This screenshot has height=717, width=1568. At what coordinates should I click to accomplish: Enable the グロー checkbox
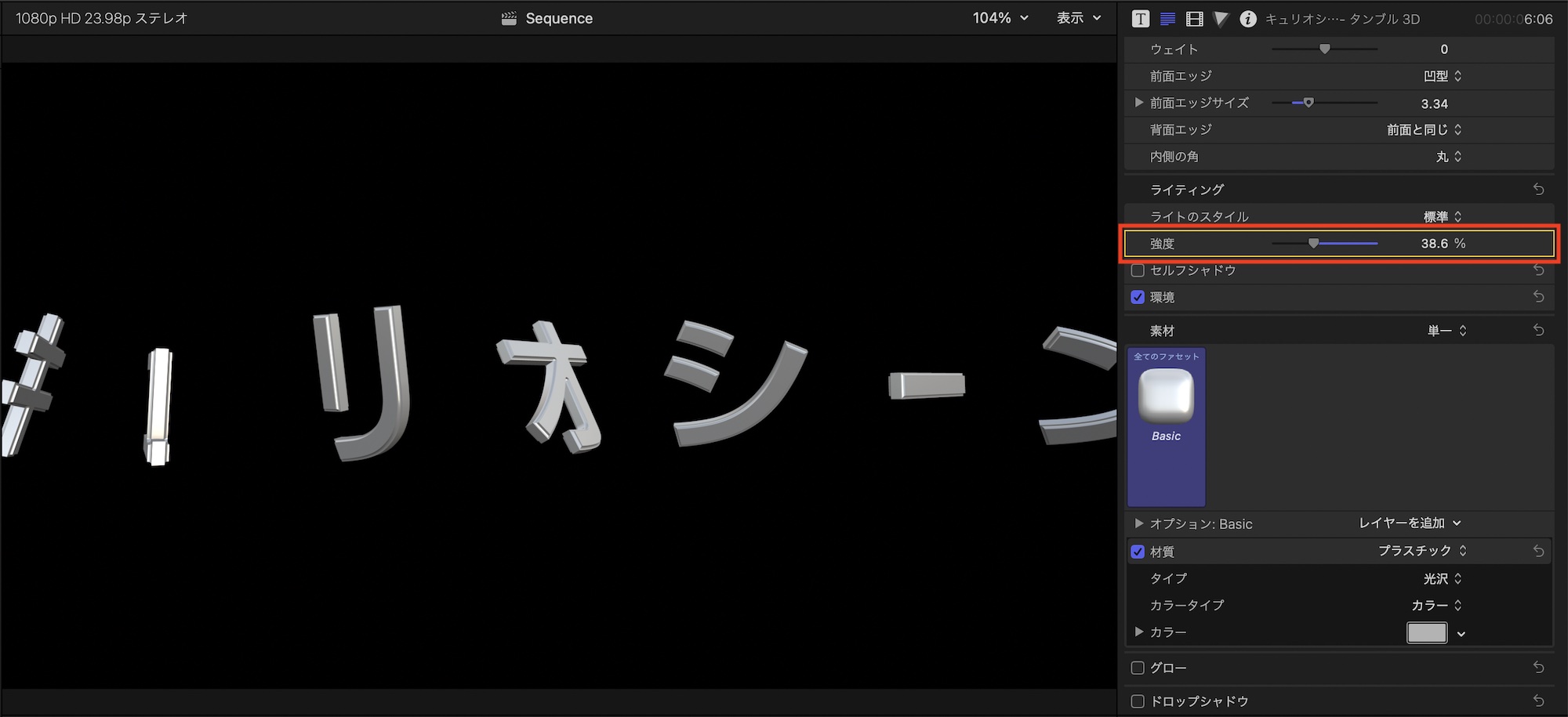(x=1138, y=668)
